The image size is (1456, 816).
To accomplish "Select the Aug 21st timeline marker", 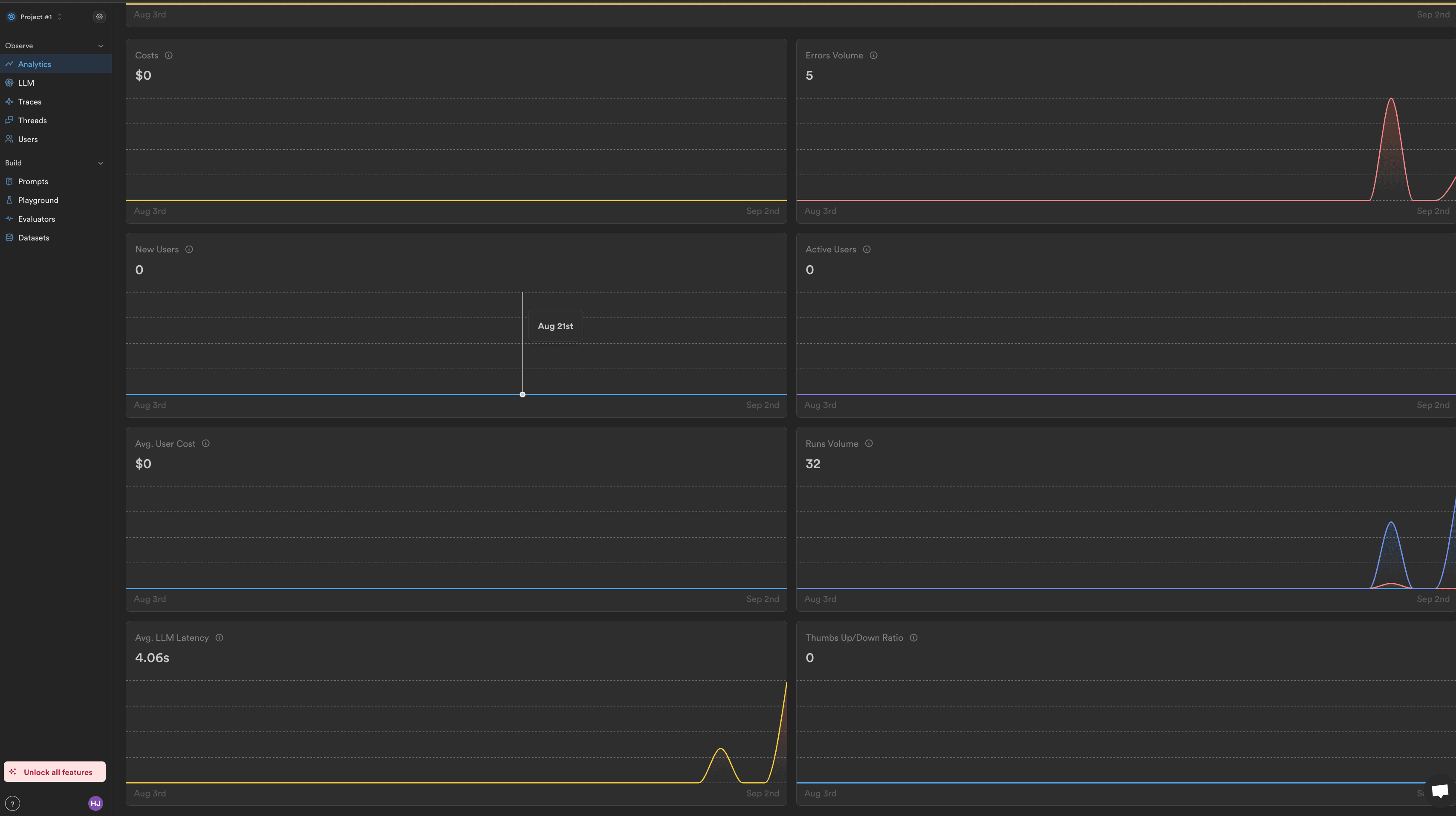I will [x=522, y=394].
